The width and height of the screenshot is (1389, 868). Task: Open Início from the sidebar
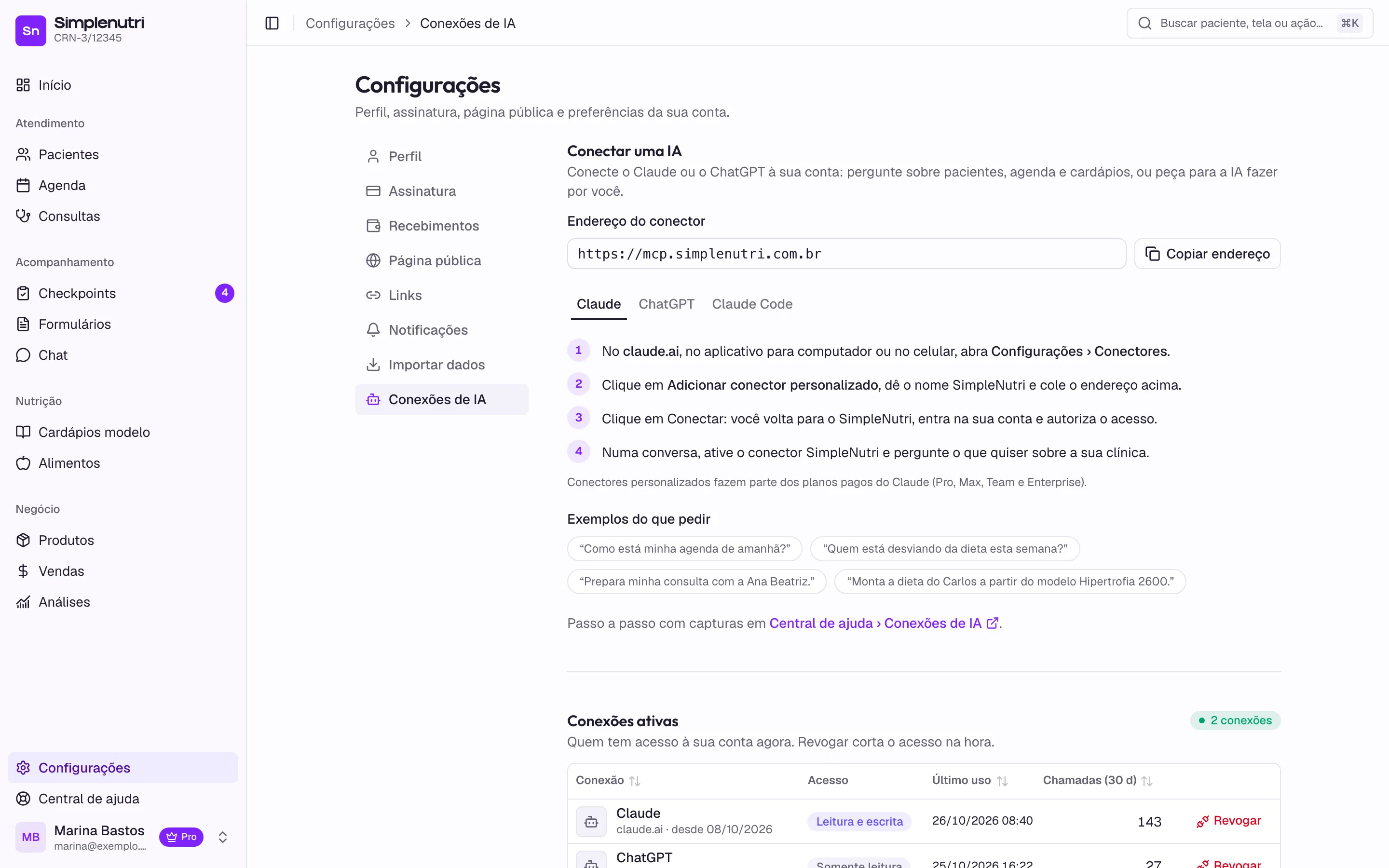(x=123, y=85)
